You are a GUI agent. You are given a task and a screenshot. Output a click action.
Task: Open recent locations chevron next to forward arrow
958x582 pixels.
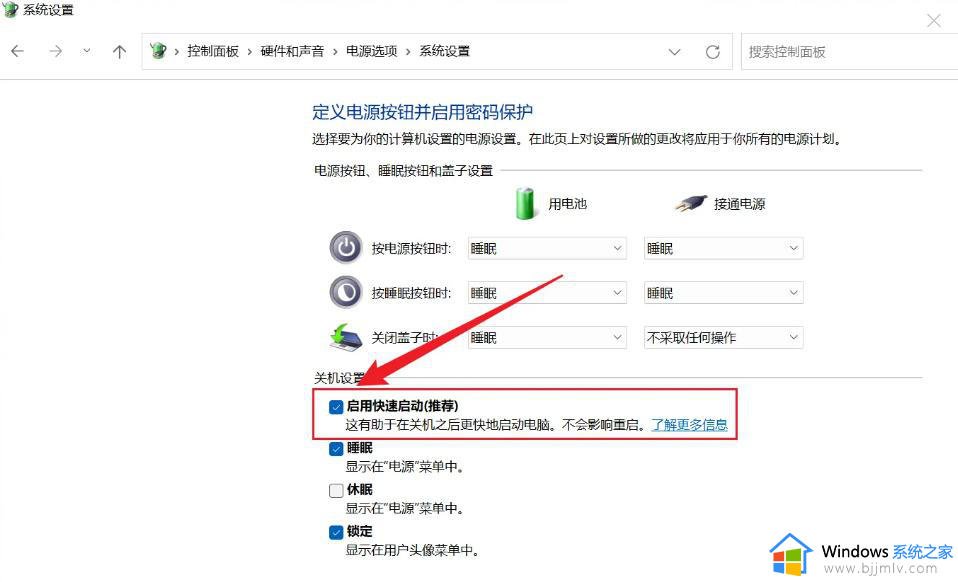click(87, 51)
